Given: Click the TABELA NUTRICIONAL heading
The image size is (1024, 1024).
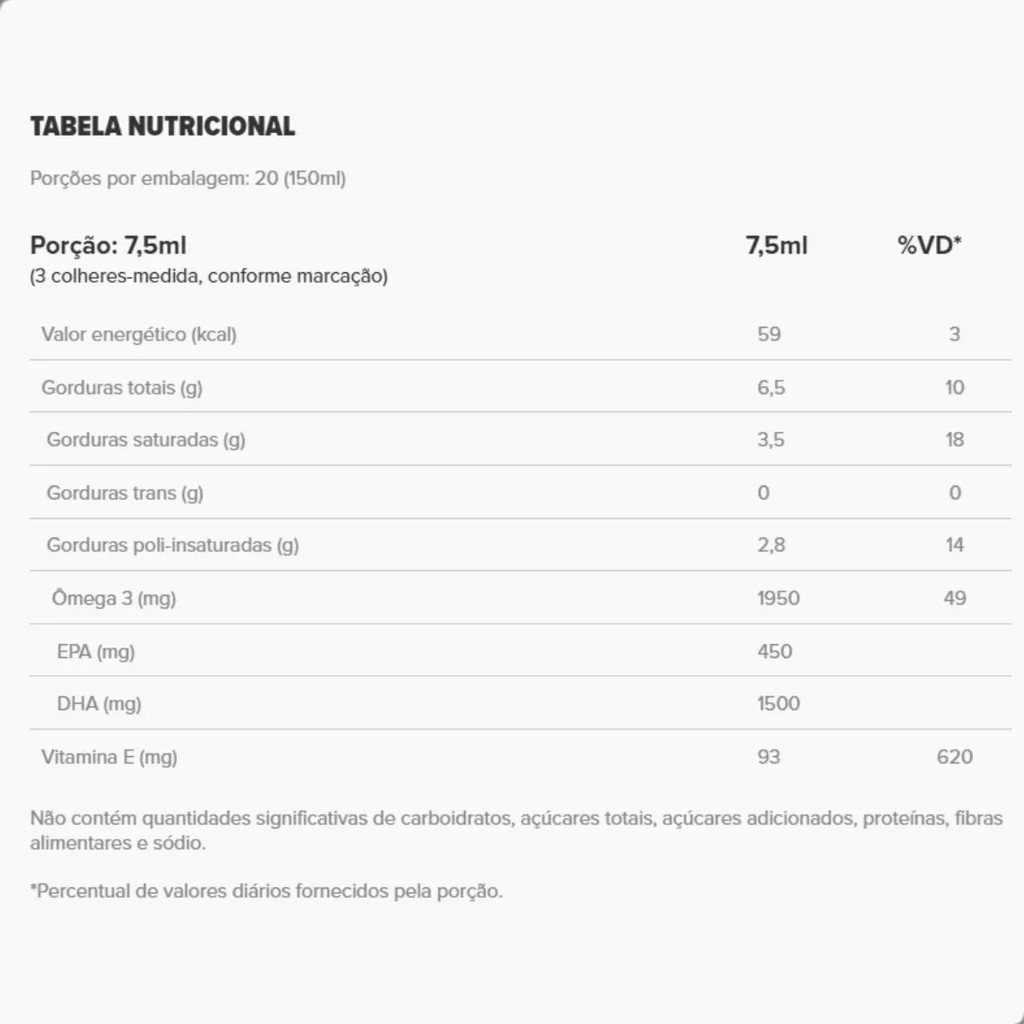Looking at the screenshot, I should 162,127.
